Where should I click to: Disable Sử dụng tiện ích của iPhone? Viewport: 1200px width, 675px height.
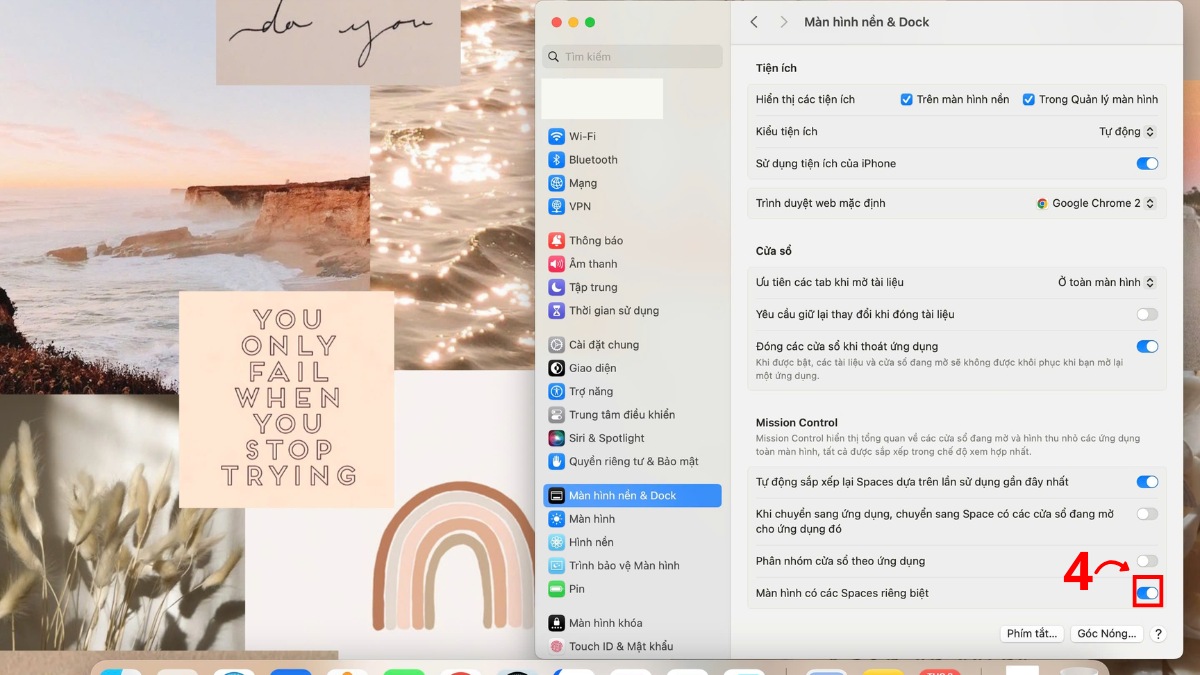click(1146, 163)
